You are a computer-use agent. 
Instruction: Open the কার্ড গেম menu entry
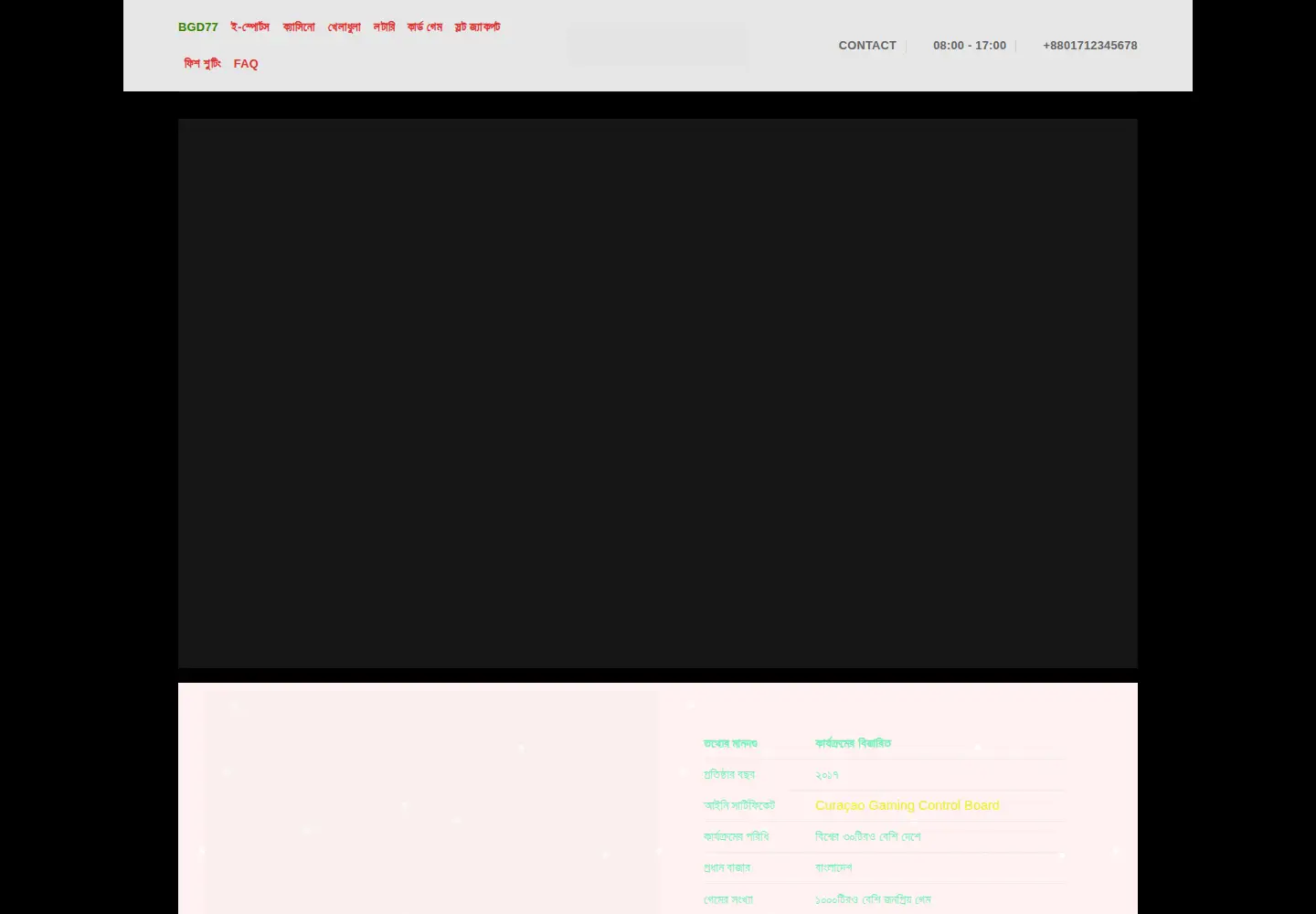click(x=425, y=27)
